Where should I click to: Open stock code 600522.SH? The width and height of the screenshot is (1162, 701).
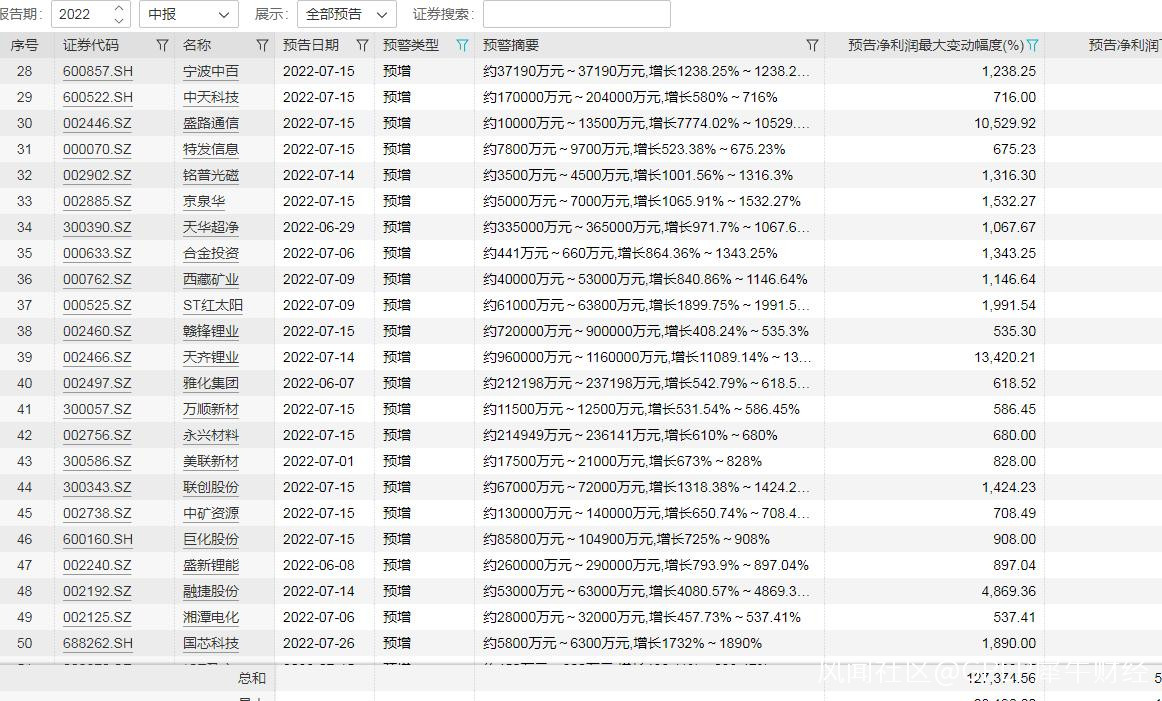[98, 97]
